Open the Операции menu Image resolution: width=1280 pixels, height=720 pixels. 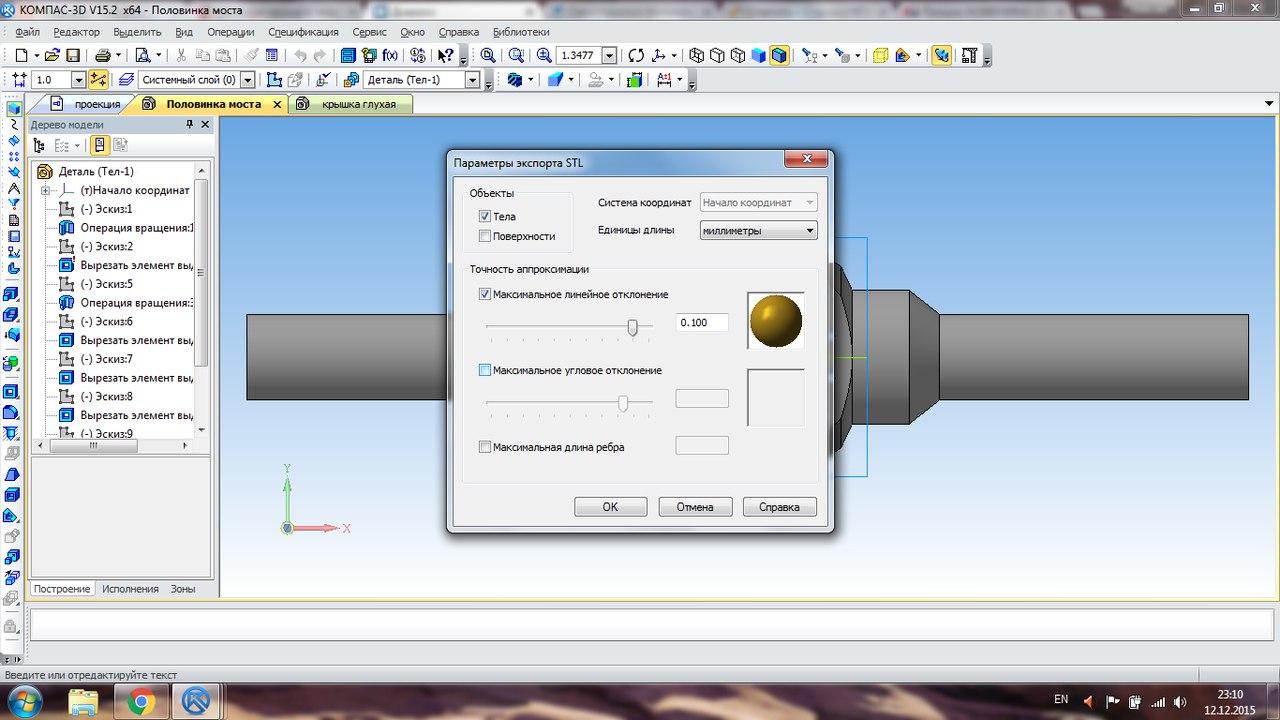(230, 32)
